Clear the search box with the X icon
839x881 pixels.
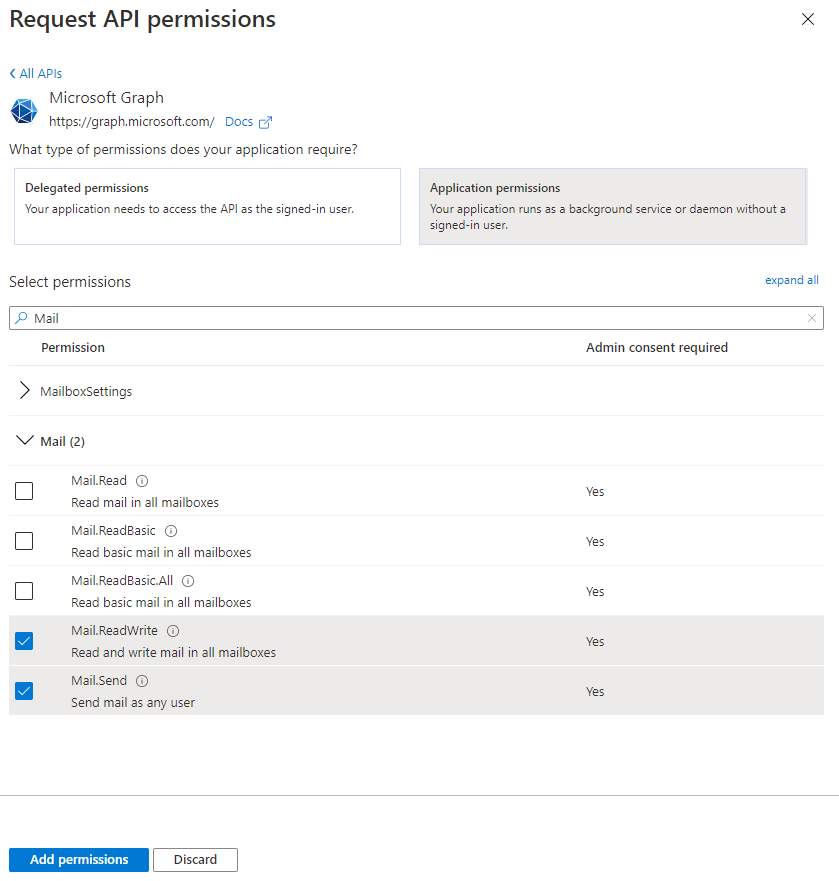tap(811, 318)
